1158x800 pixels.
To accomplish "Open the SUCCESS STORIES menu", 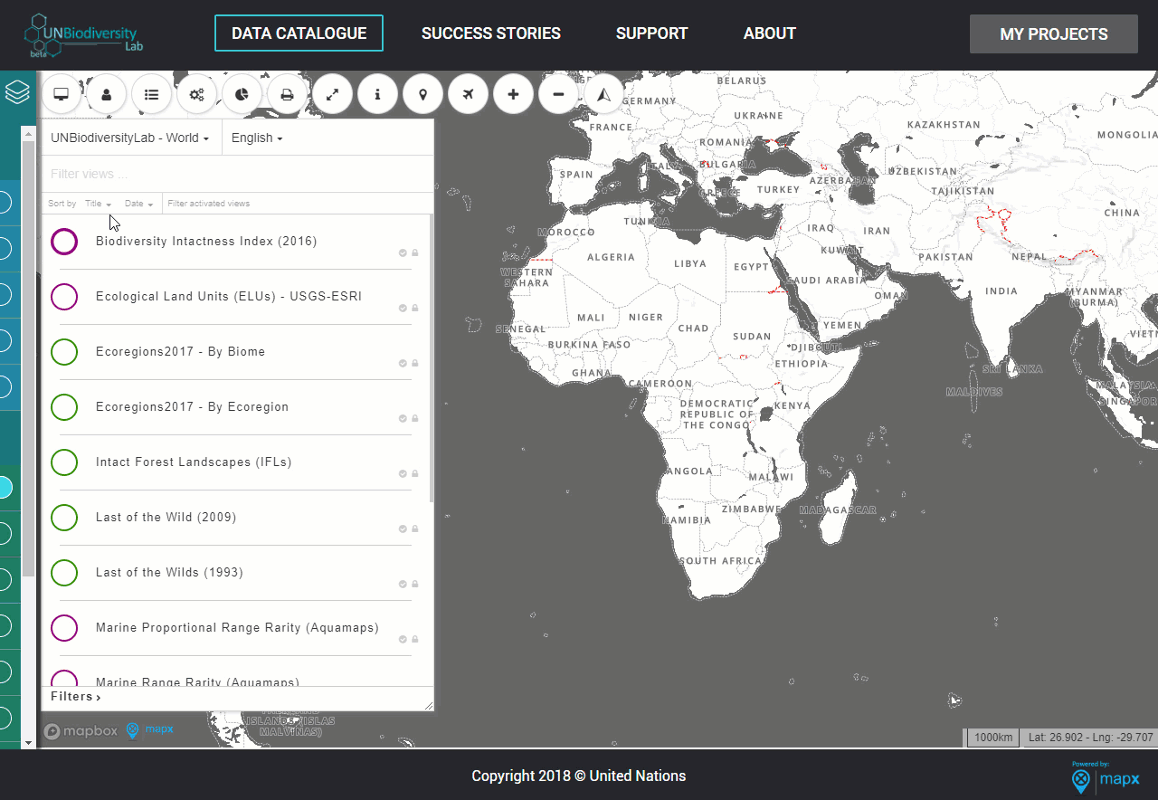I will point(491,33).
